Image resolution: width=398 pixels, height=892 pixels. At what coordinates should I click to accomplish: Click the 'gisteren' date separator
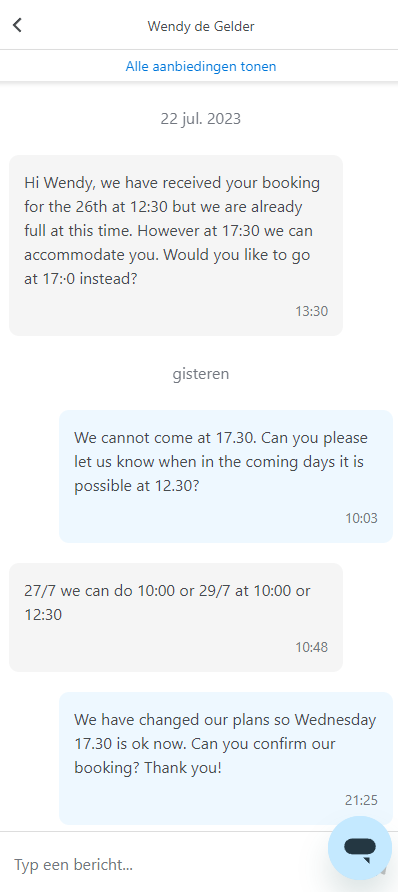[201, 374]
